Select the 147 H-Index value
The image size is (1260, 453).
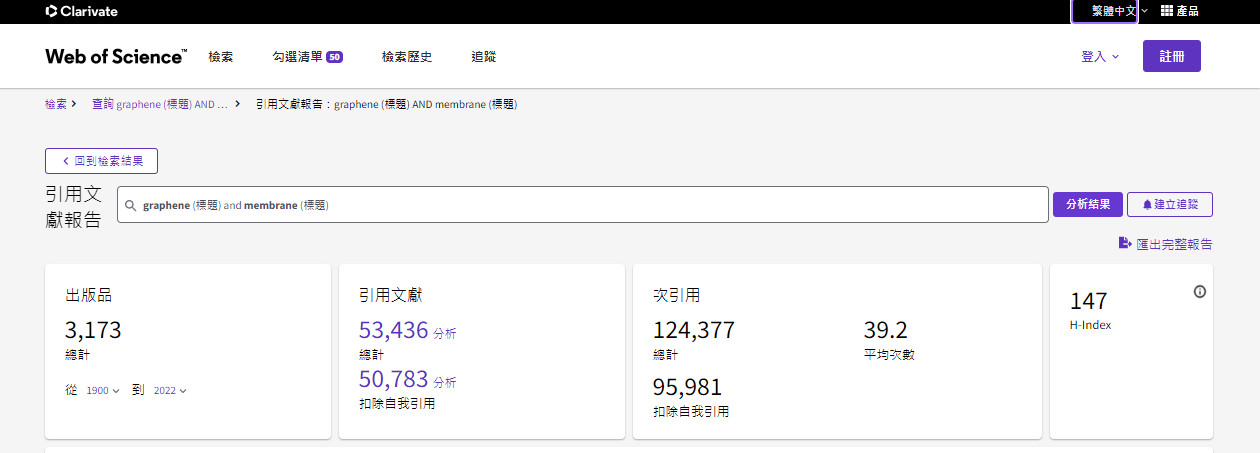click(1088, 301)
